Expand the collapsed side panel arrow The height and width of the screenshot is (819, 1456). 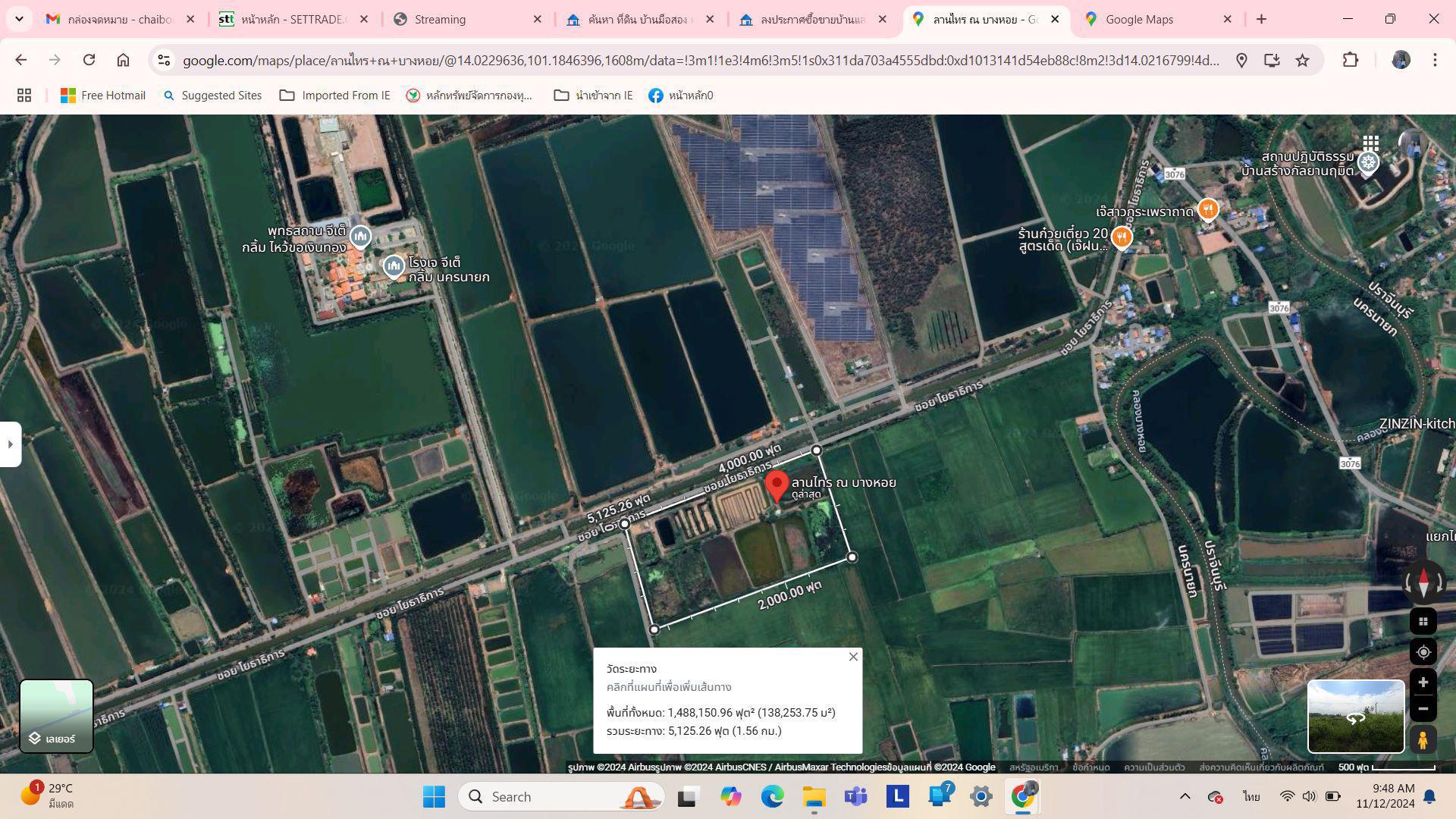(10, 444)
